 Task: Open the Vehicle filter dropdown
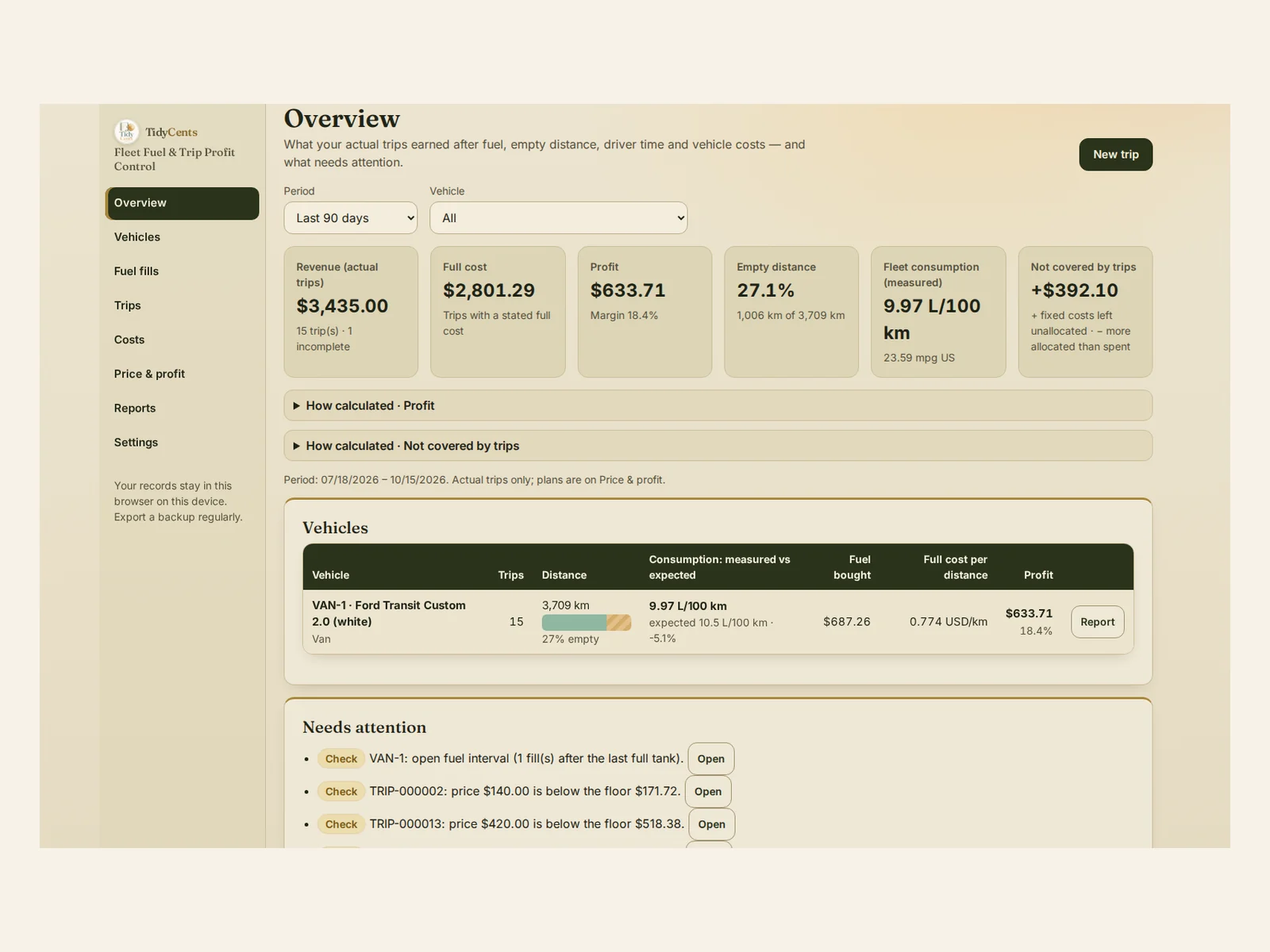[559, 218]
